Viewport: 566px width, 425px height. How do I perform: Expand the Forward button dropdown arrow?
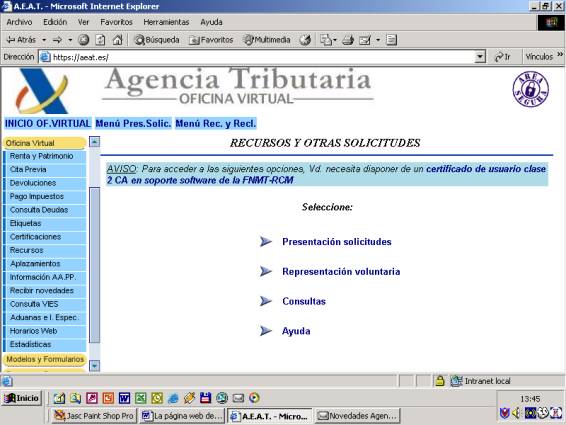70,40
